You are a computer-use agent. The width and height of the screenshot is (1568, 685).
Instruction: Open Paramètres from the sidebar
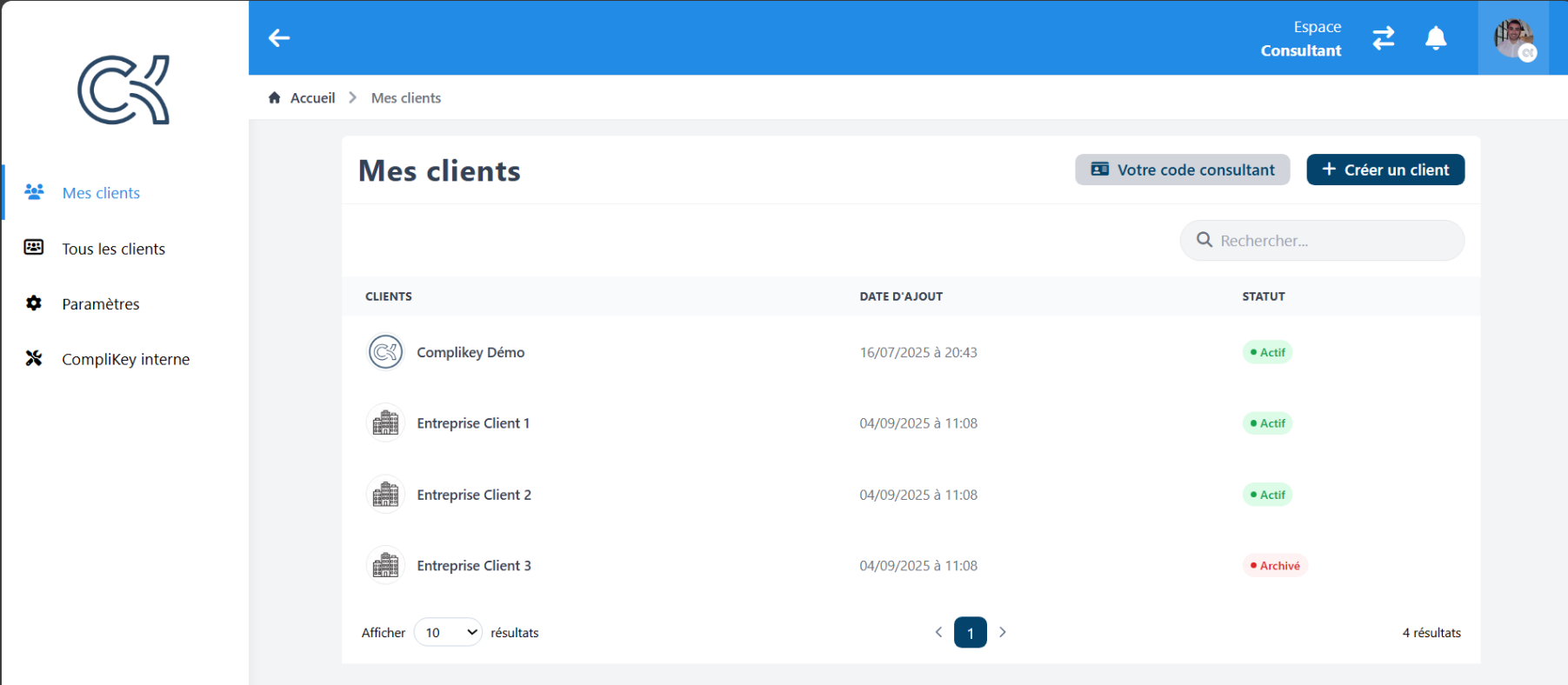(100, 304)
